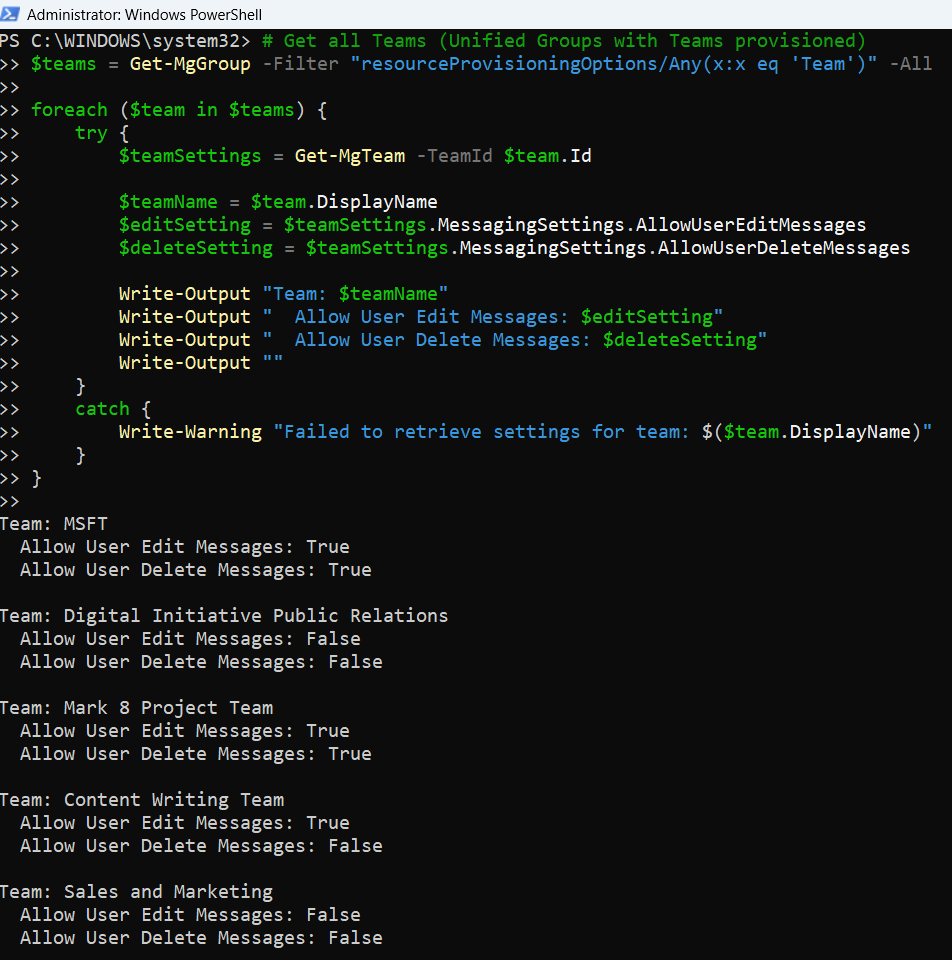This screenshot has width=952, height=960.
Task: Click the Administrator: Windows PowerShell window title
Action: tap(144, 15)
